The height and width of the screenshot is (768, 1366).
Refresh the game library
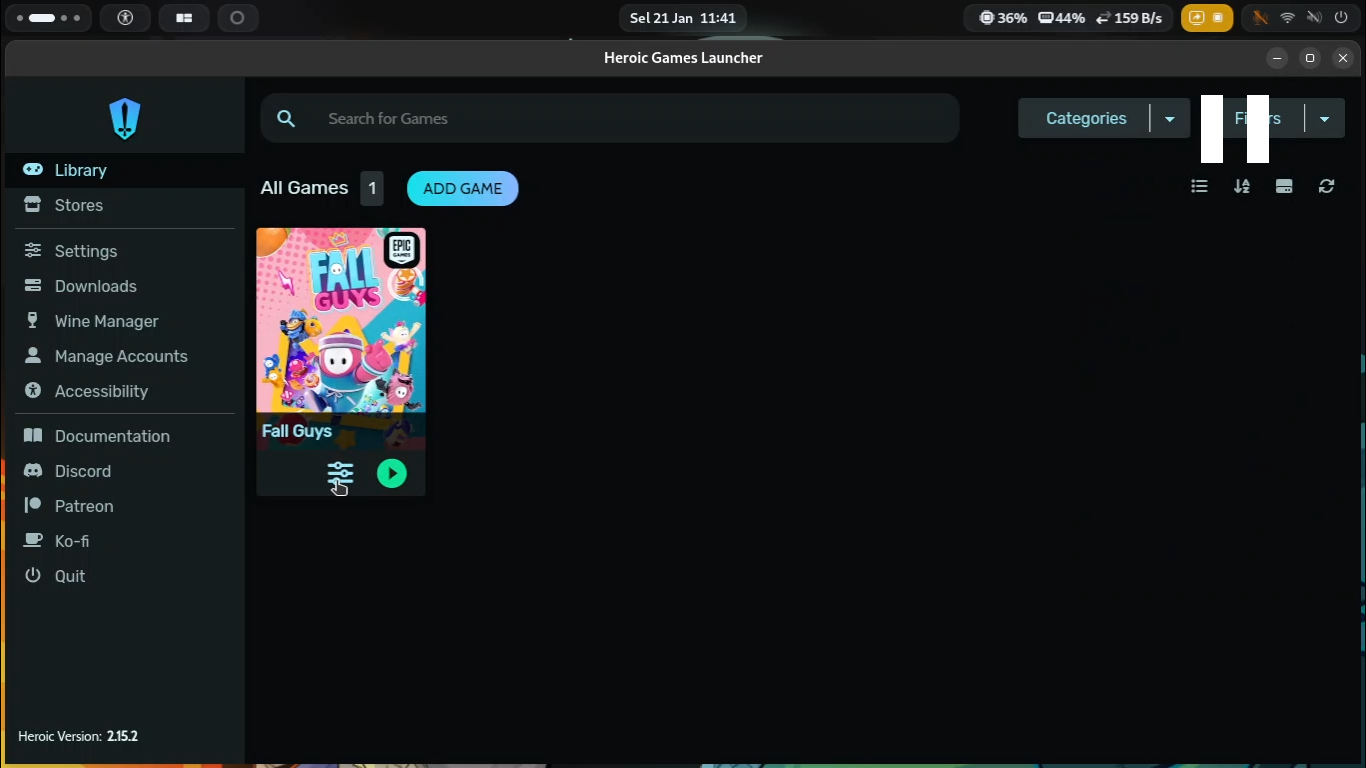1326,186
